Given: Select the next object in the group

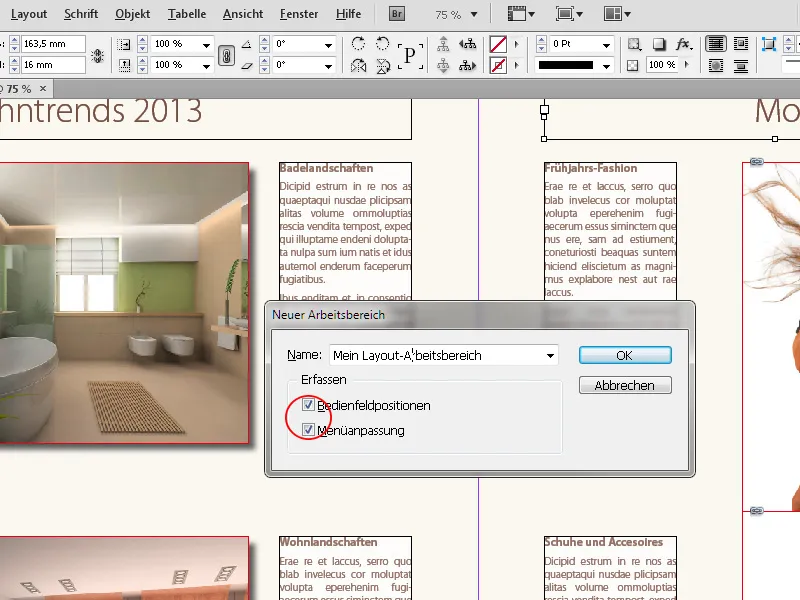Looking at the screenshot, I should (467, 65).
